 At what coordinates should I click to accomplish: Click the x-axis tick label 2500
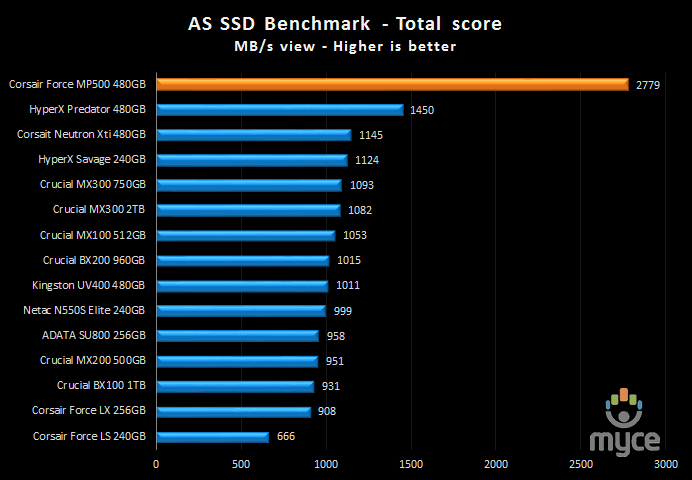[x=581, y=464]
